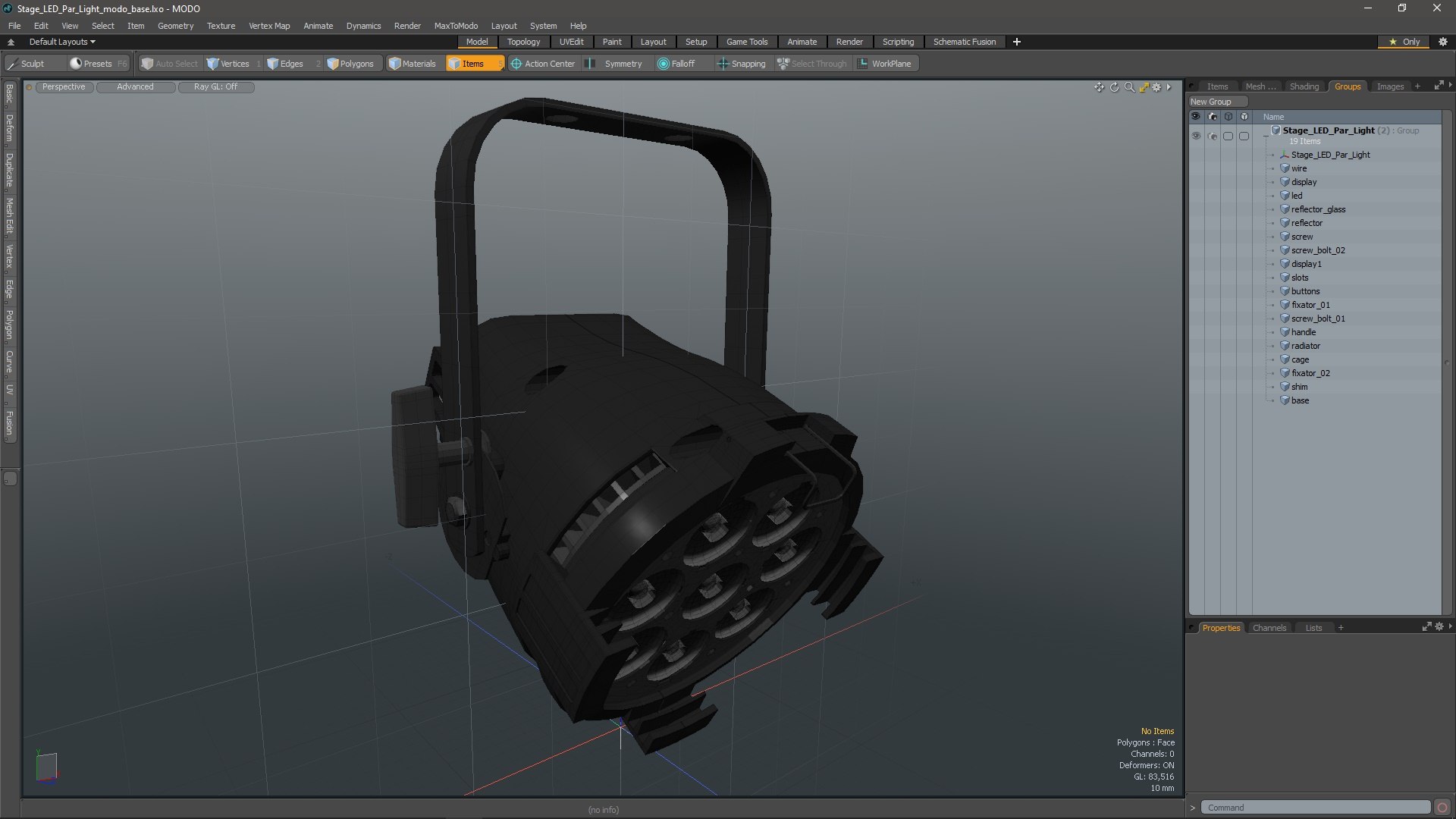Switch to the Shading tab
Image resolution: width=1456 pixels, height=819 pixels.
tap(1304, 86)
